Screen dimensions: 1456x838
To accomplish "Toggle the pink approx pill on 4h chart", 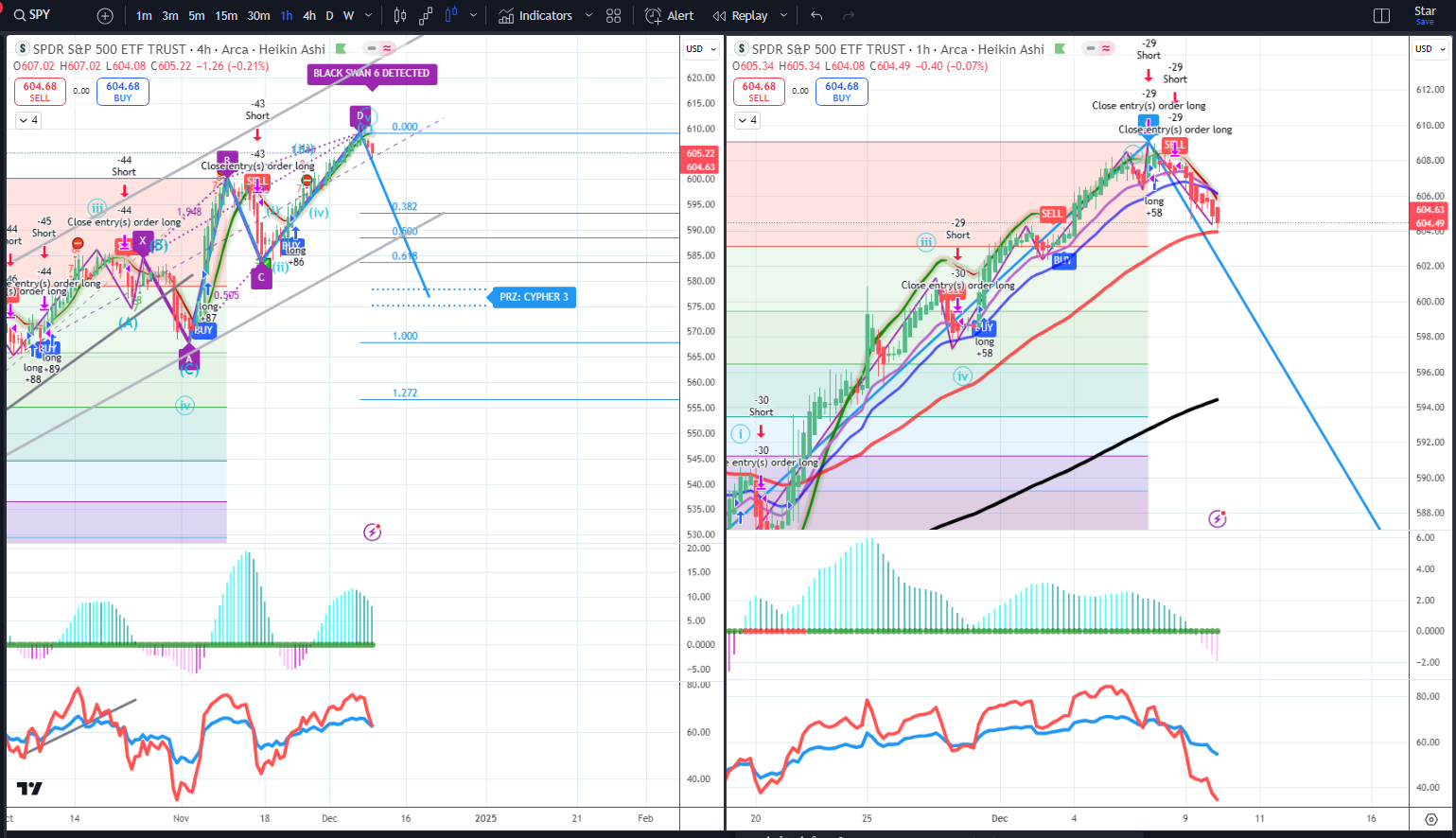I will [387, 48].
